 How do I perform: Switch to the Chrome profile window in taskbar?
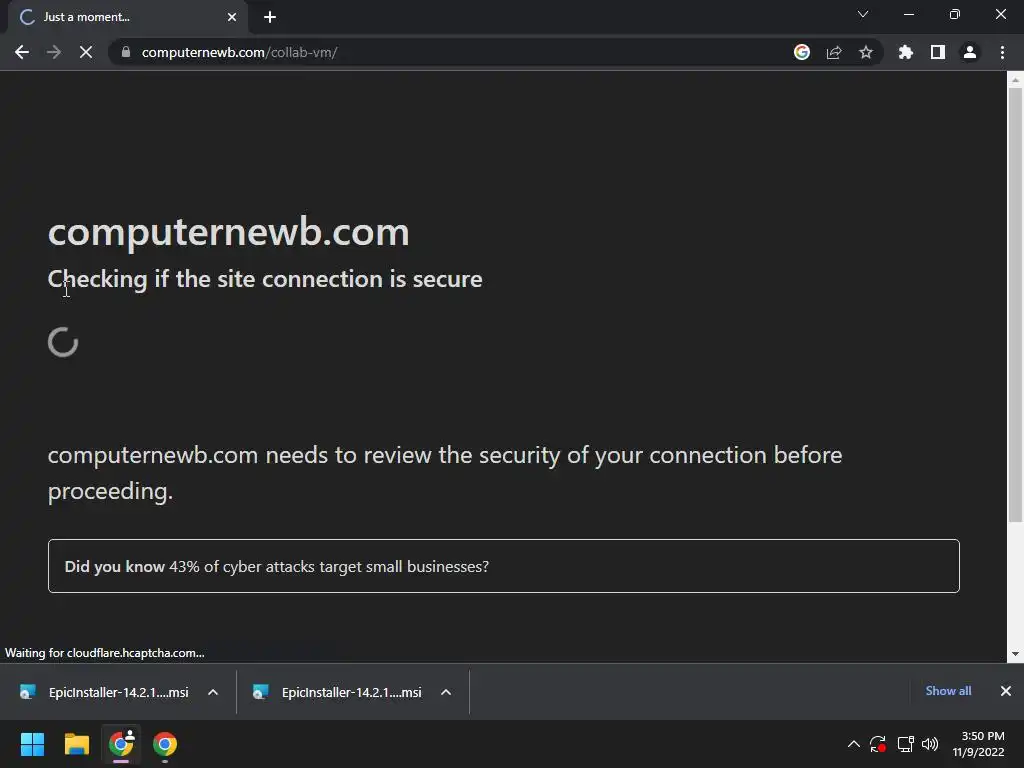[121, 744]
